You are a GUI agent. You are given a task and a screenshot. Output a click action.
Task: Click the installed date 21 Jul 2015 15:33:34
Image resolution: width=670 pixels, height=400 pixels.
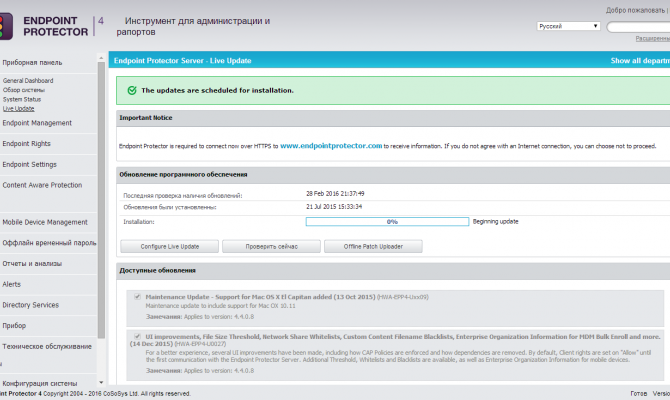pyautogui.click(x=334, y=206)
